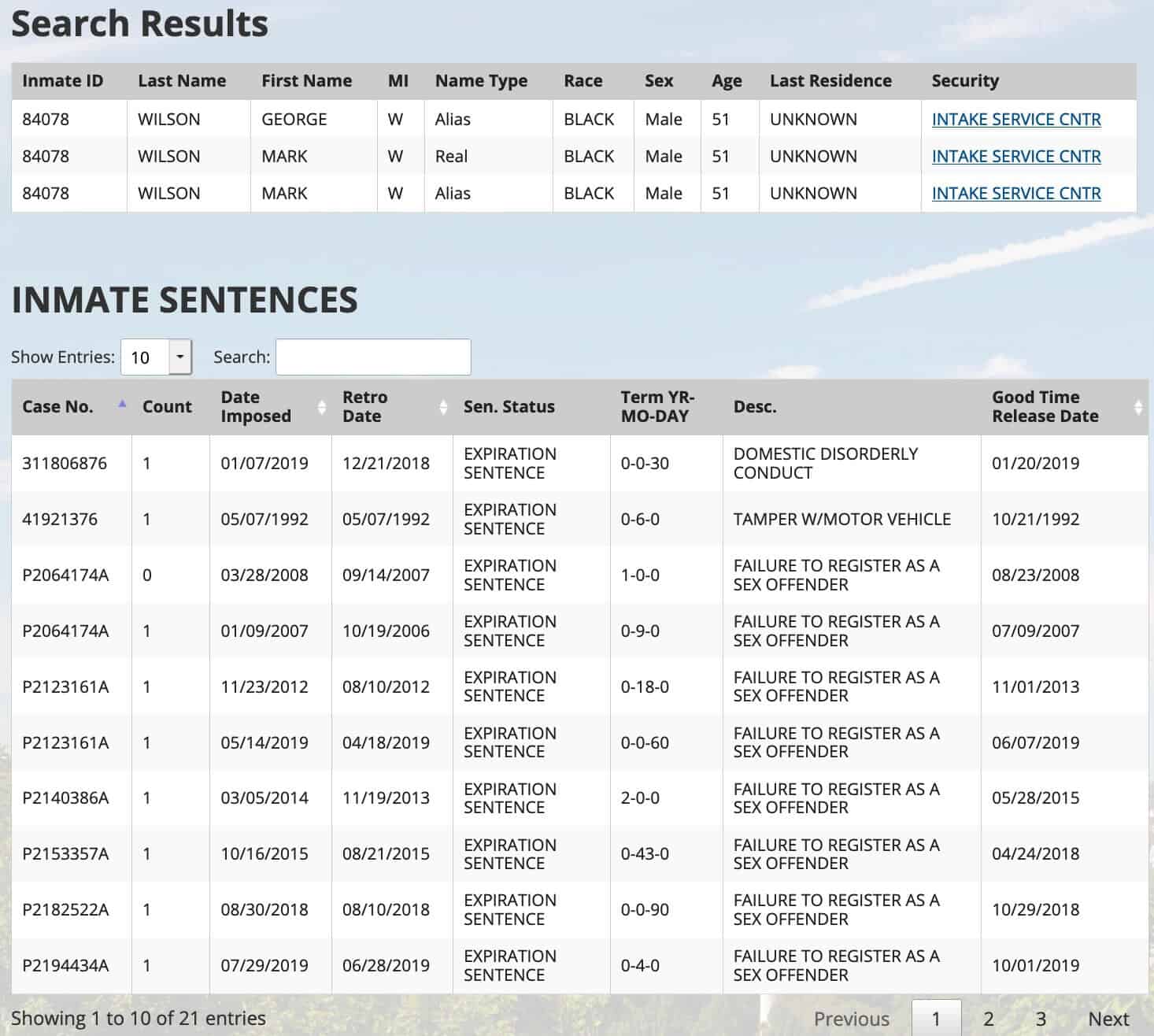
Task: Go to page 3 of sentences
Action: pyautogui.click(x=1041, y=1019)
